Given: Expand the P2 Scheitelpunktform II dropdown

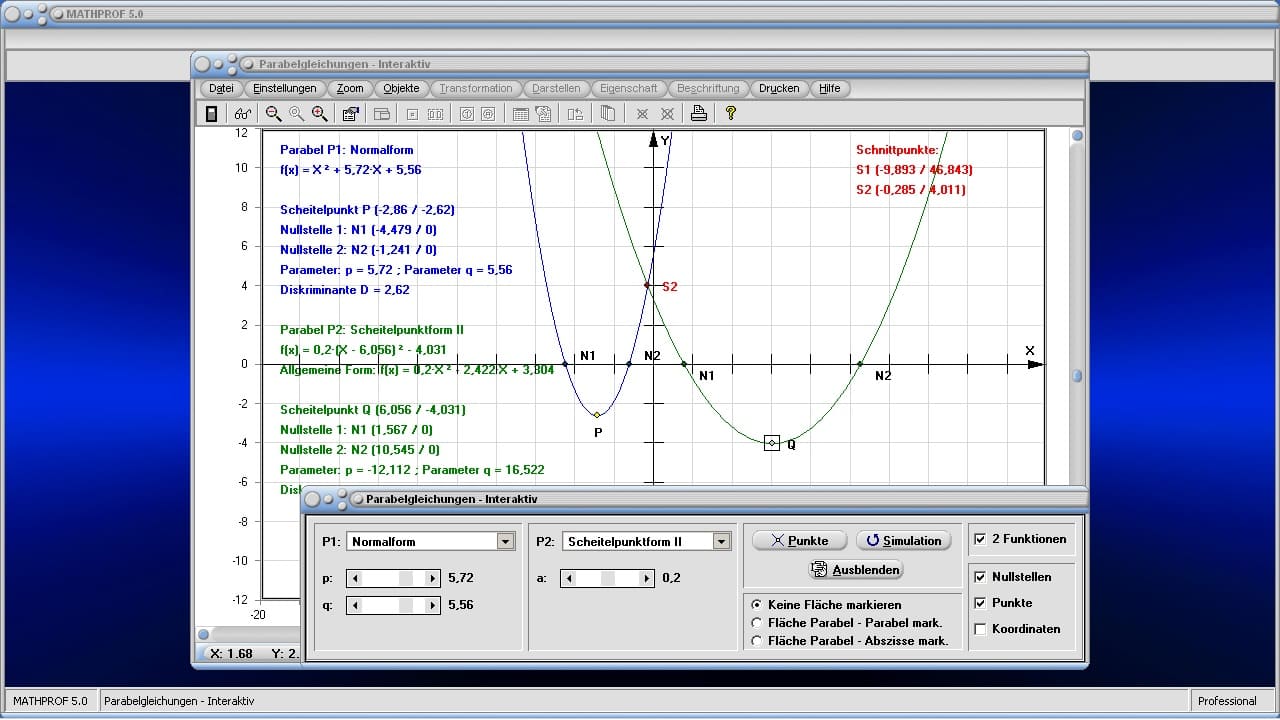Looking at the screenshot, I should click(x=721, y=541).
